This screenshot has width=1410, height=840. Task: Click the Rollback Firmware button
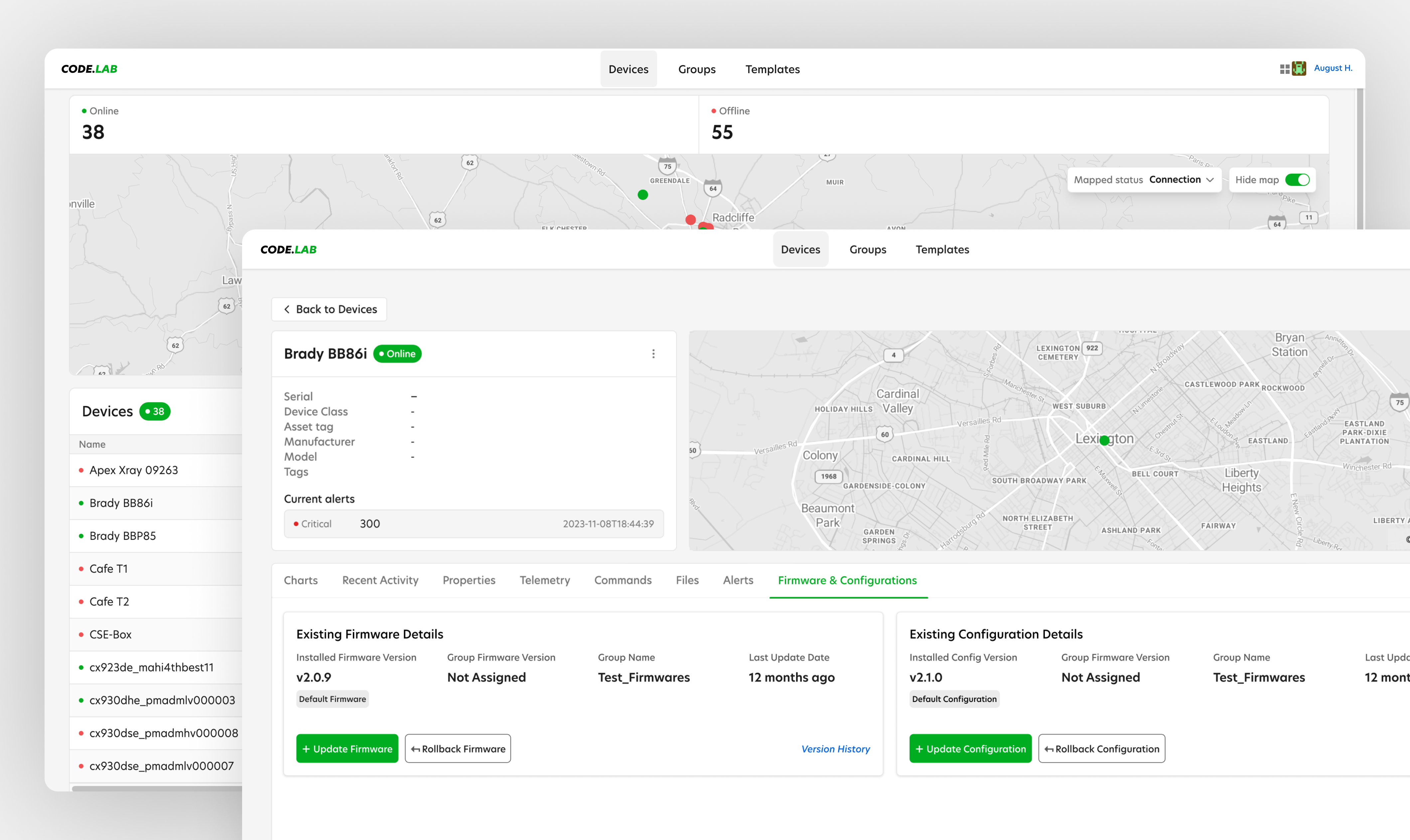[458, 748]
